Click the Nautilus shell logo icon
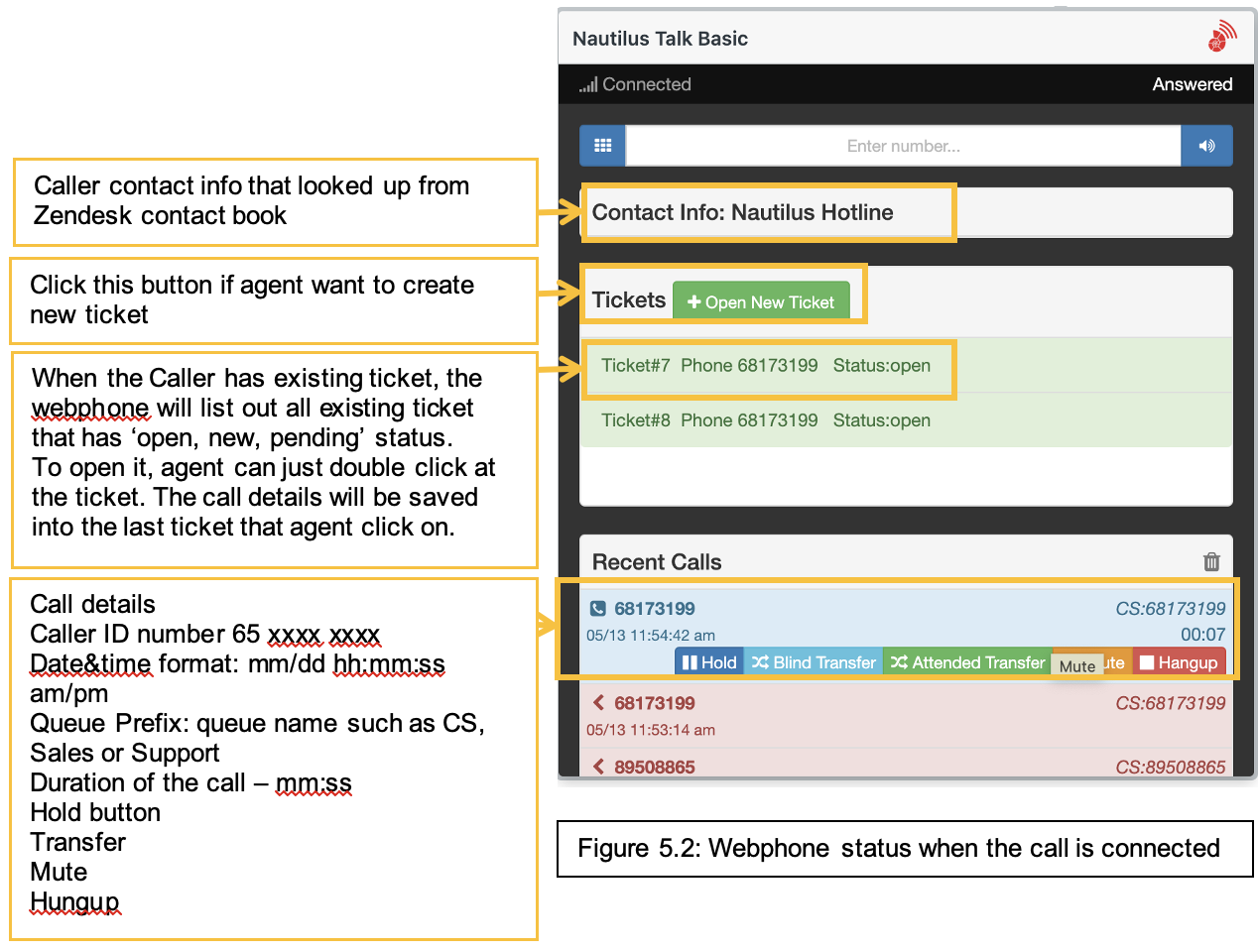 pos(1222,37)
